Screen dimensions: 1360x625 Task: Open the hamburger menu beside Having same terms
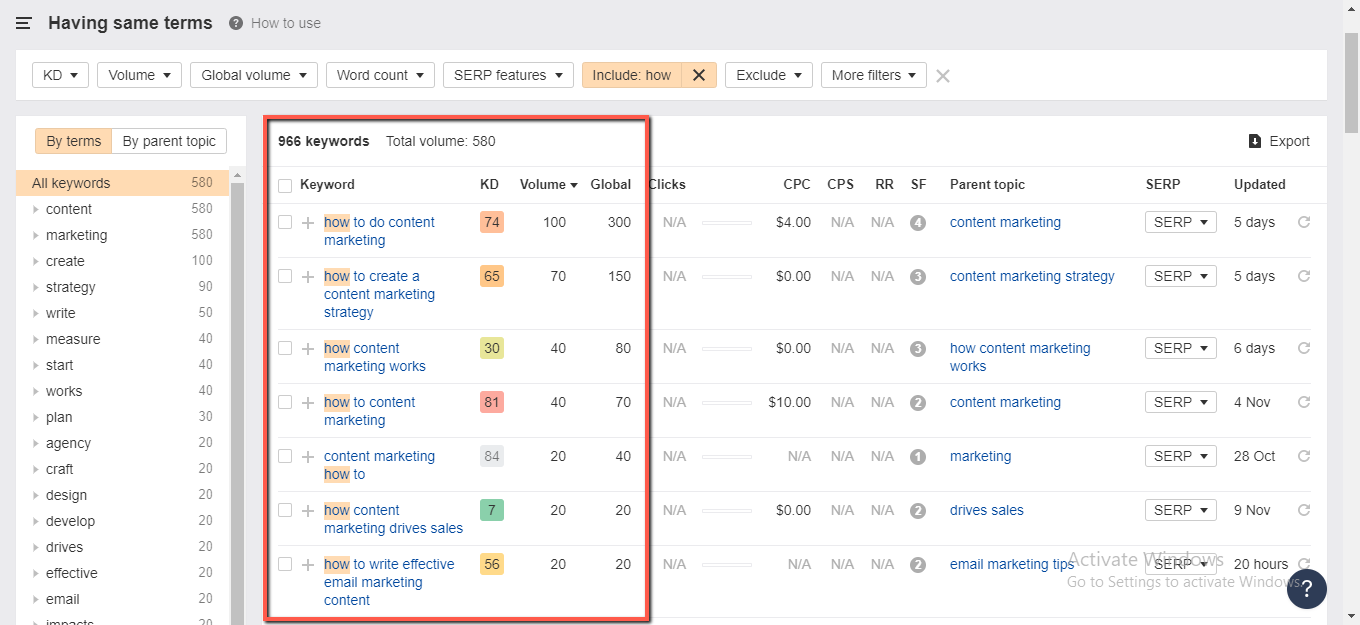pyautogui.click(x=24, y=23)
